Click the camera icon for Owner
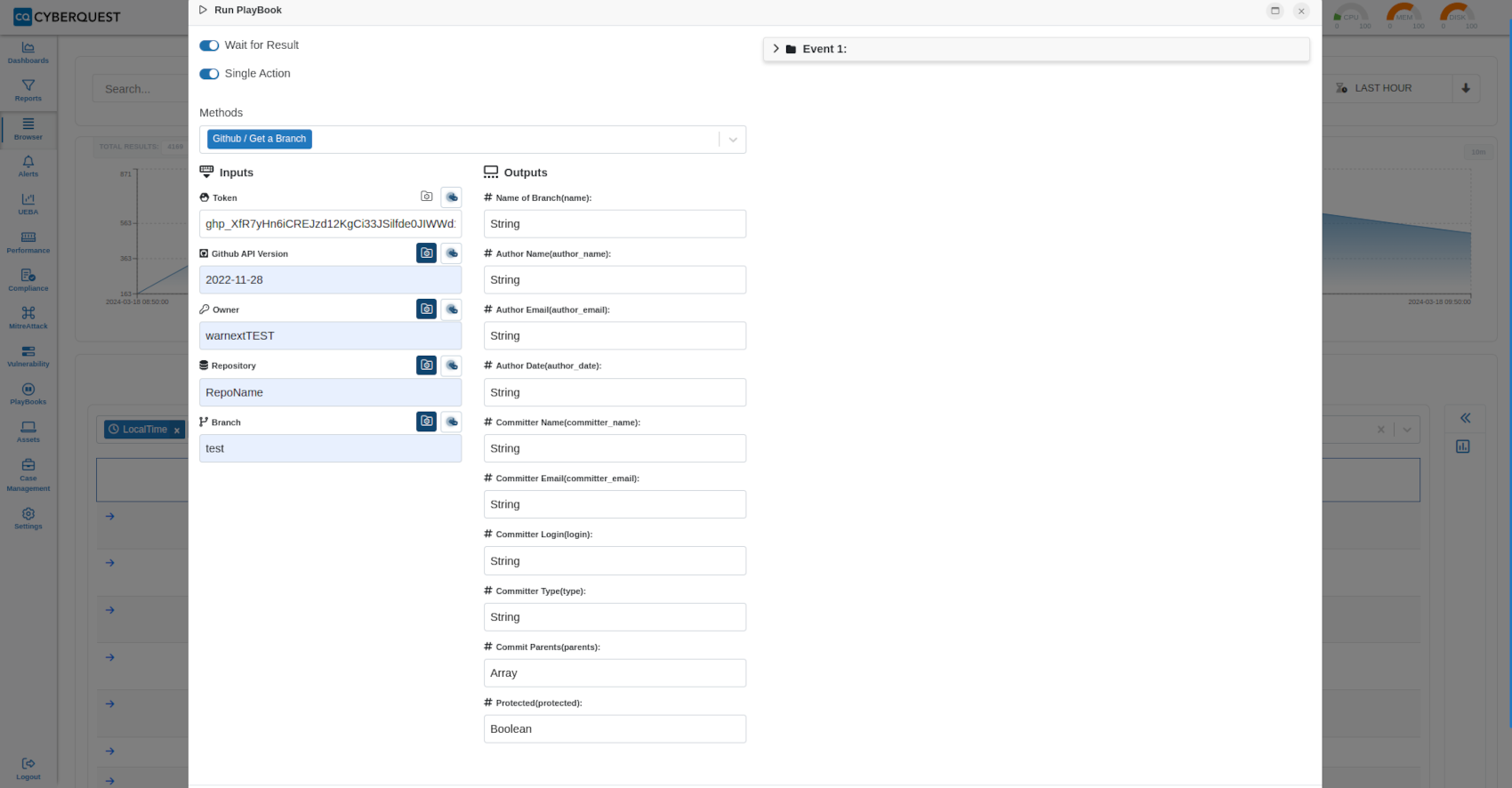 click(427, 310)
